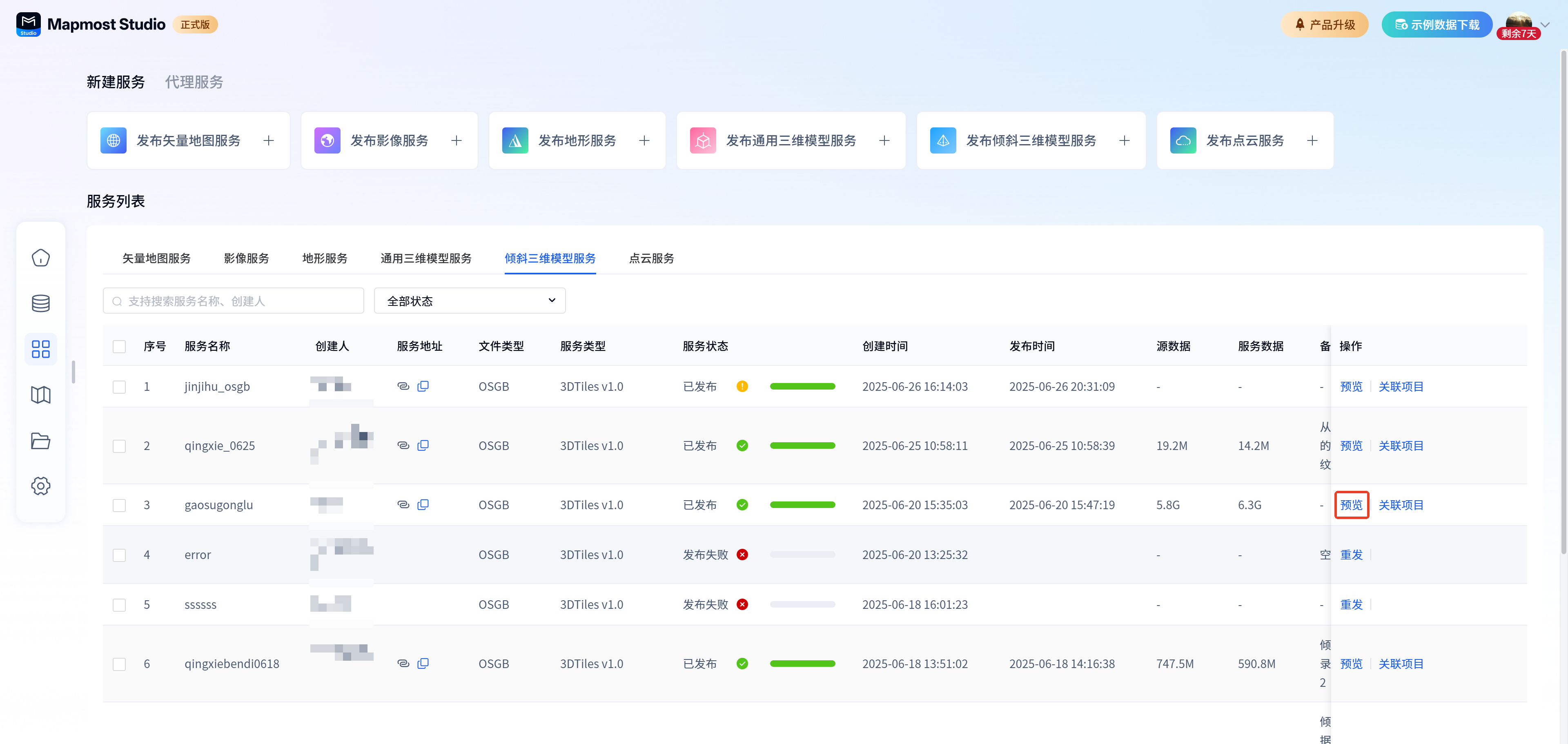
Task: Copy service address of gaosugonglu
Action: click(x=423, y=505)
